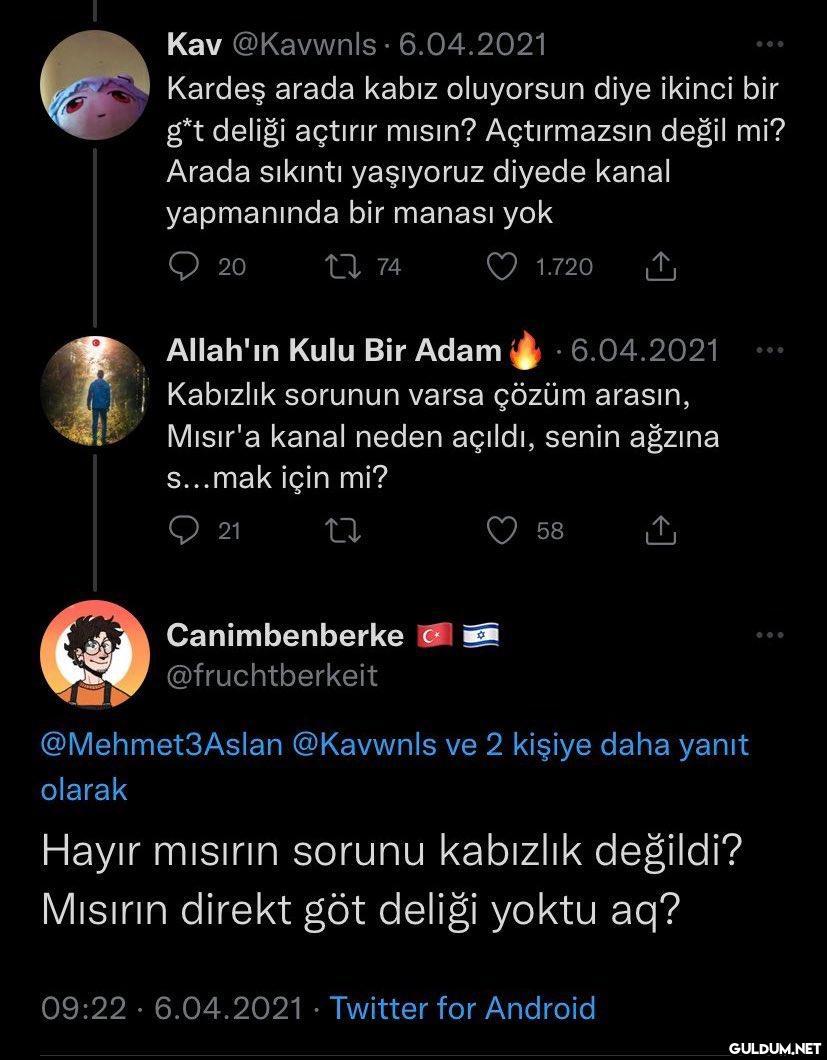Like the tweet with 58 likes
827x1060 pixels.
pos(503,531)
